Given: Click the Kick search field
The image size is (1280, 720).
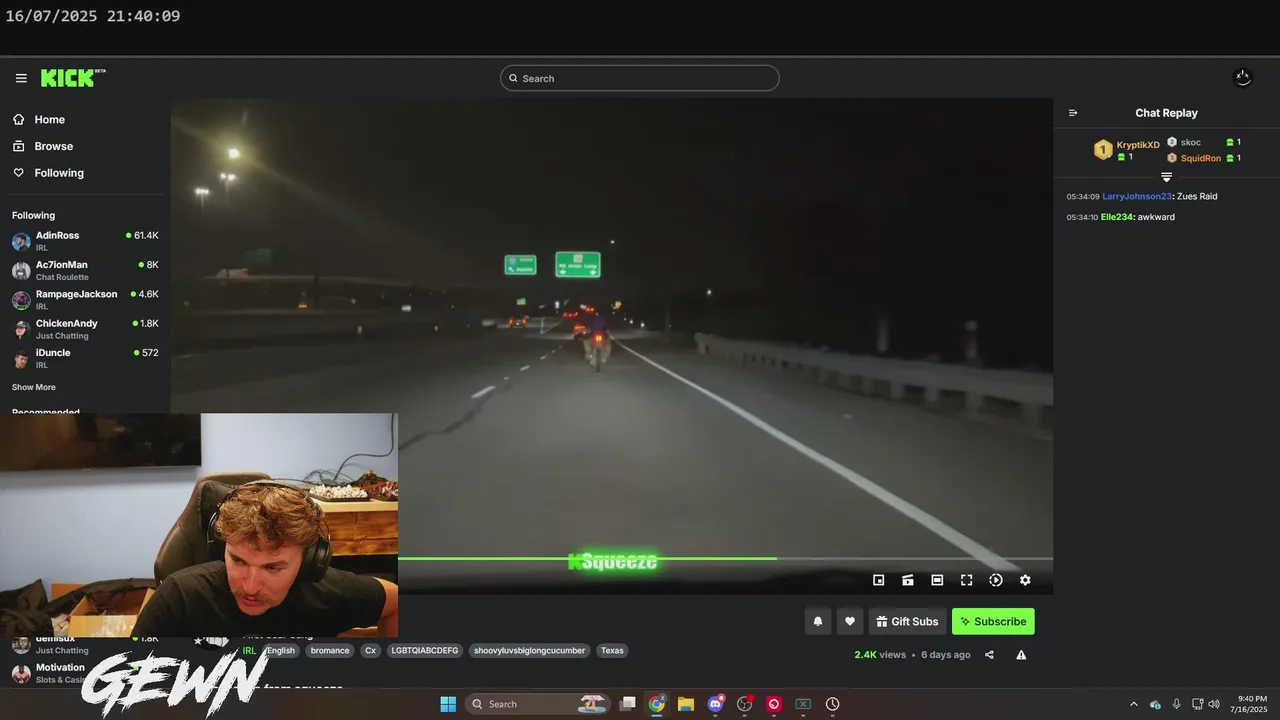Looking at the screenshot, I should 640,78.
